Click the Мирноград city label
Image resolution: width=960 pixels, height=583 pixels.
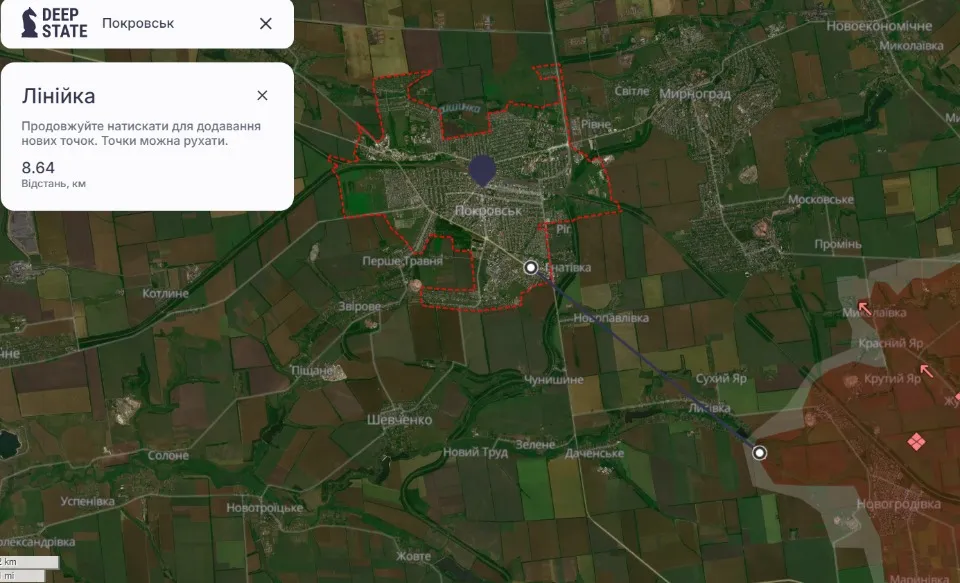click(696, 93)
